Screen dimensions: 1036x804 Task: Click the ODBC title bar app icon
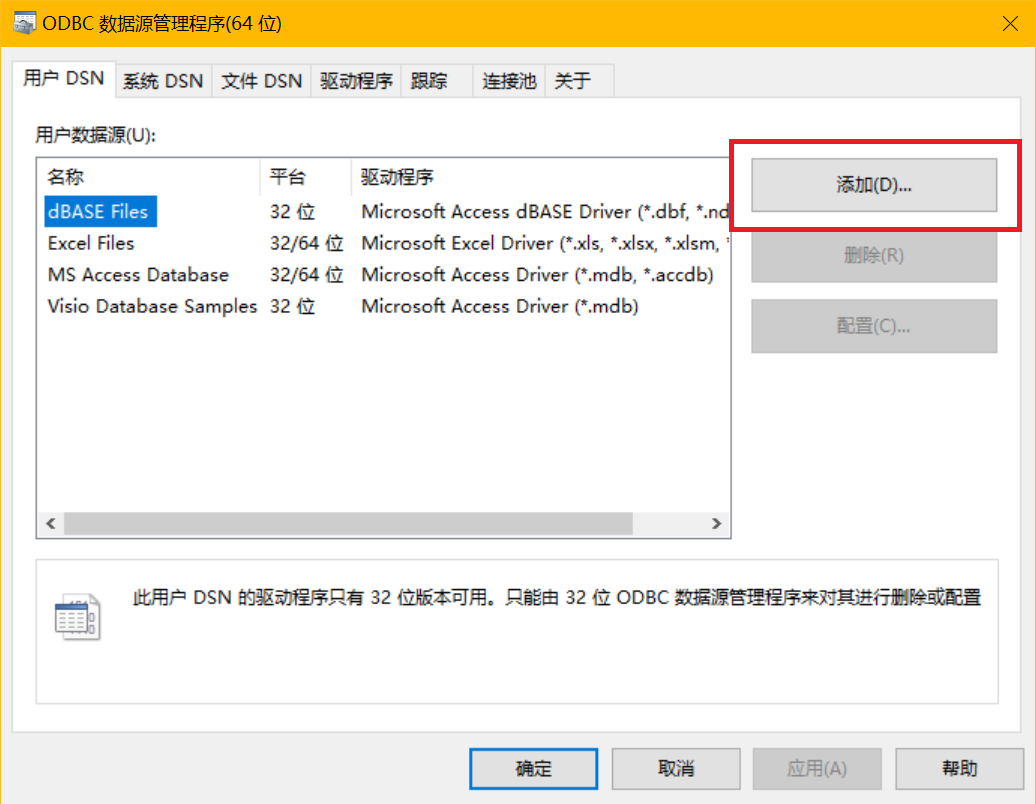(x=24, y=23)
